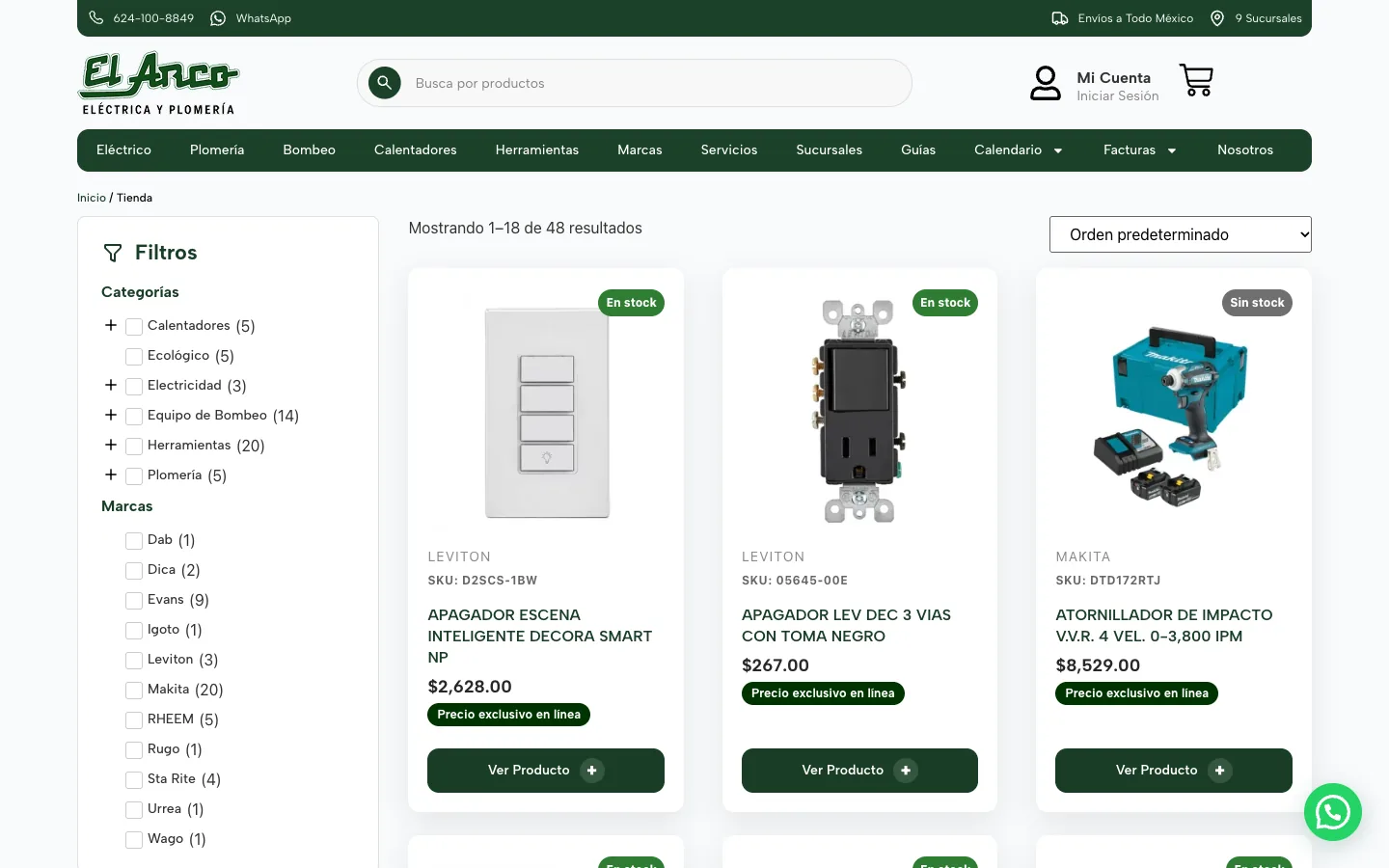Image resolution: width=1389 pixels, height=868 pixels.
Task: Click plus icon on Leviton D2SCS-1BW Ver Producto
Action: 592,771
